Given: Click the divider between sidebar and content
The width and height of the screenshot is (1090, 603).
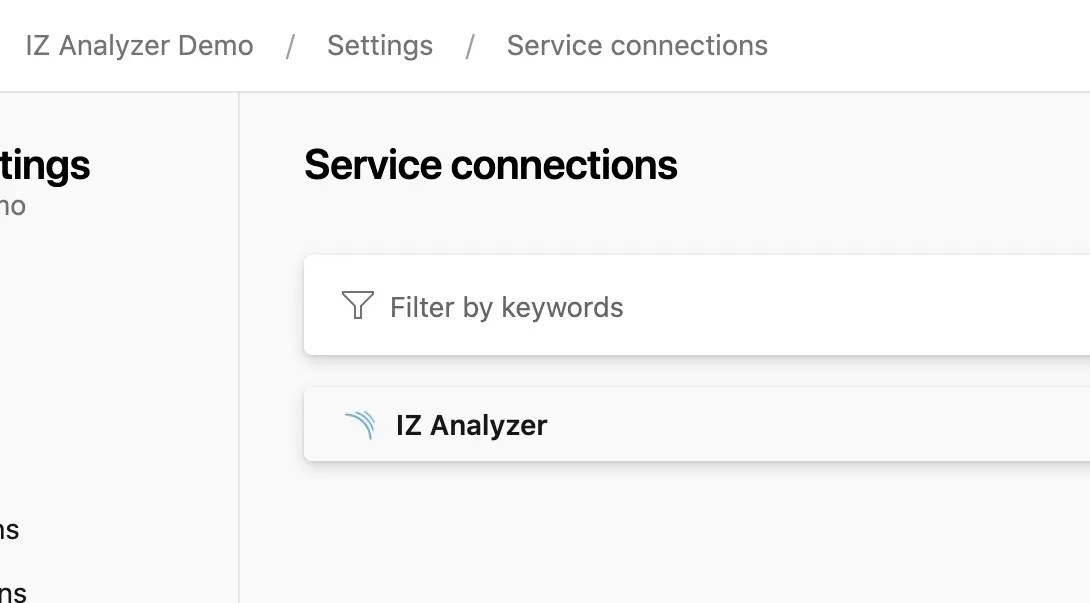Looking at the screenshot, I should (x=239, y=350).
